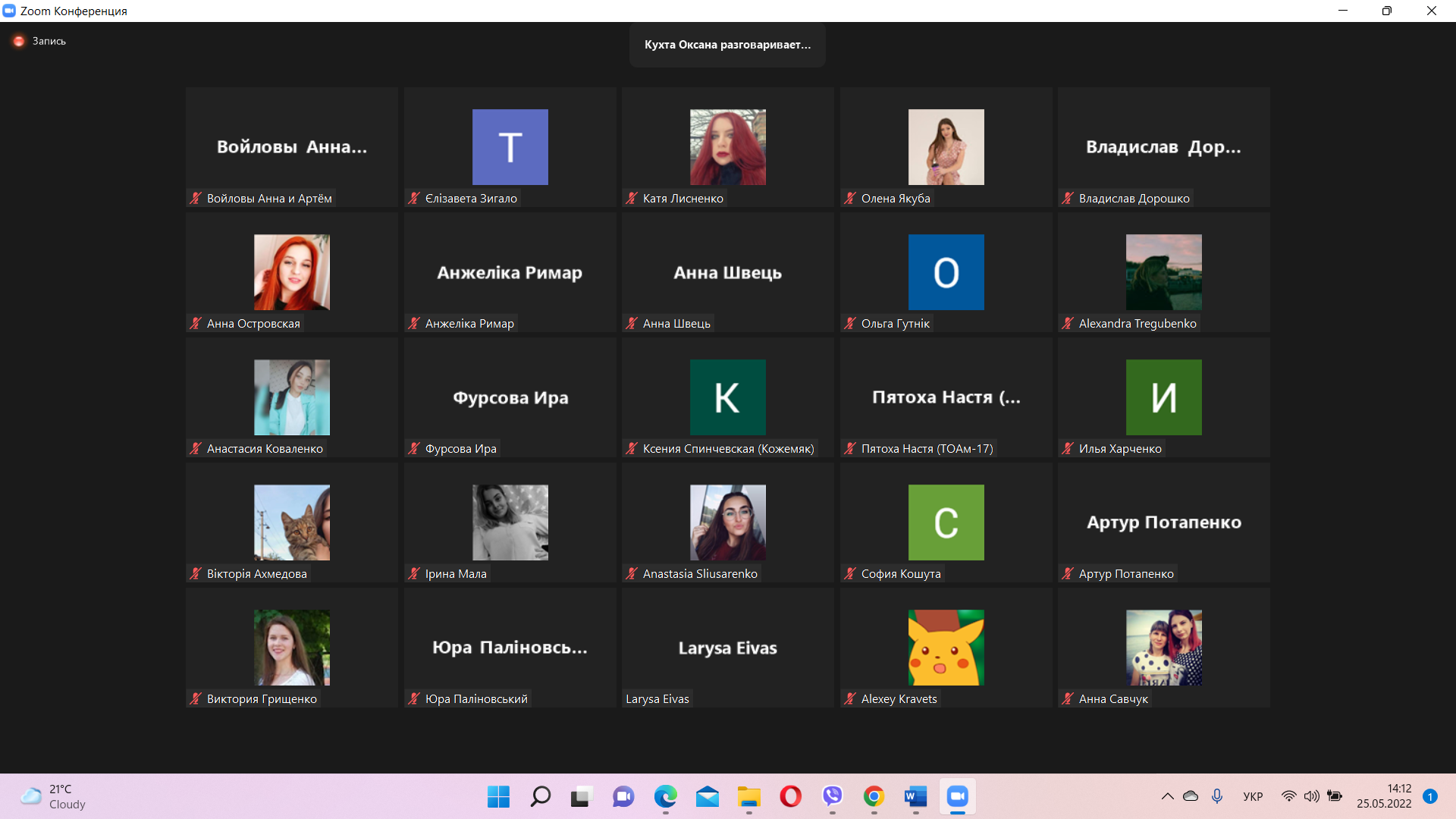
Task: Click the 'Владислав Дорошко' name label
Action: pos(1134,199)
